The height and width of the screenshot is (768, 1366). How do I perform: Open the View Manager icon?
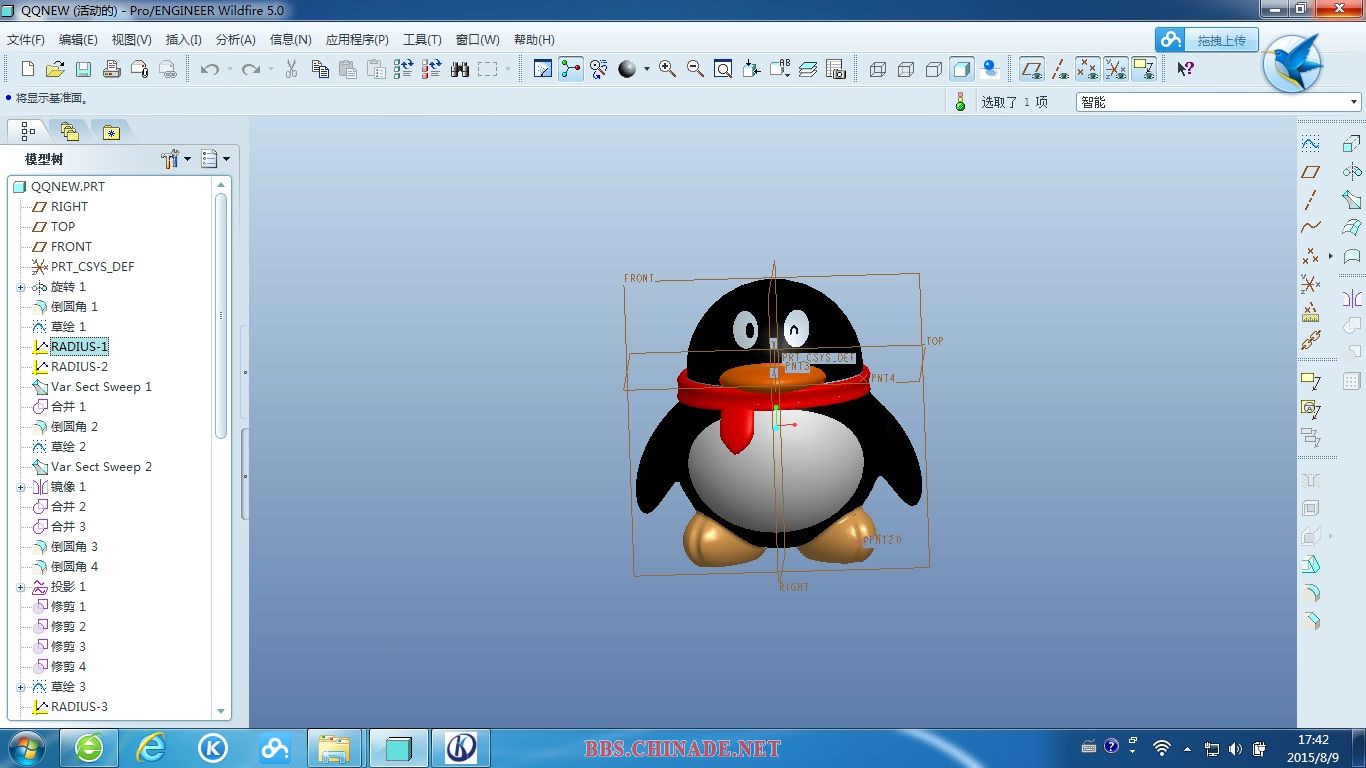pos(836,69)
